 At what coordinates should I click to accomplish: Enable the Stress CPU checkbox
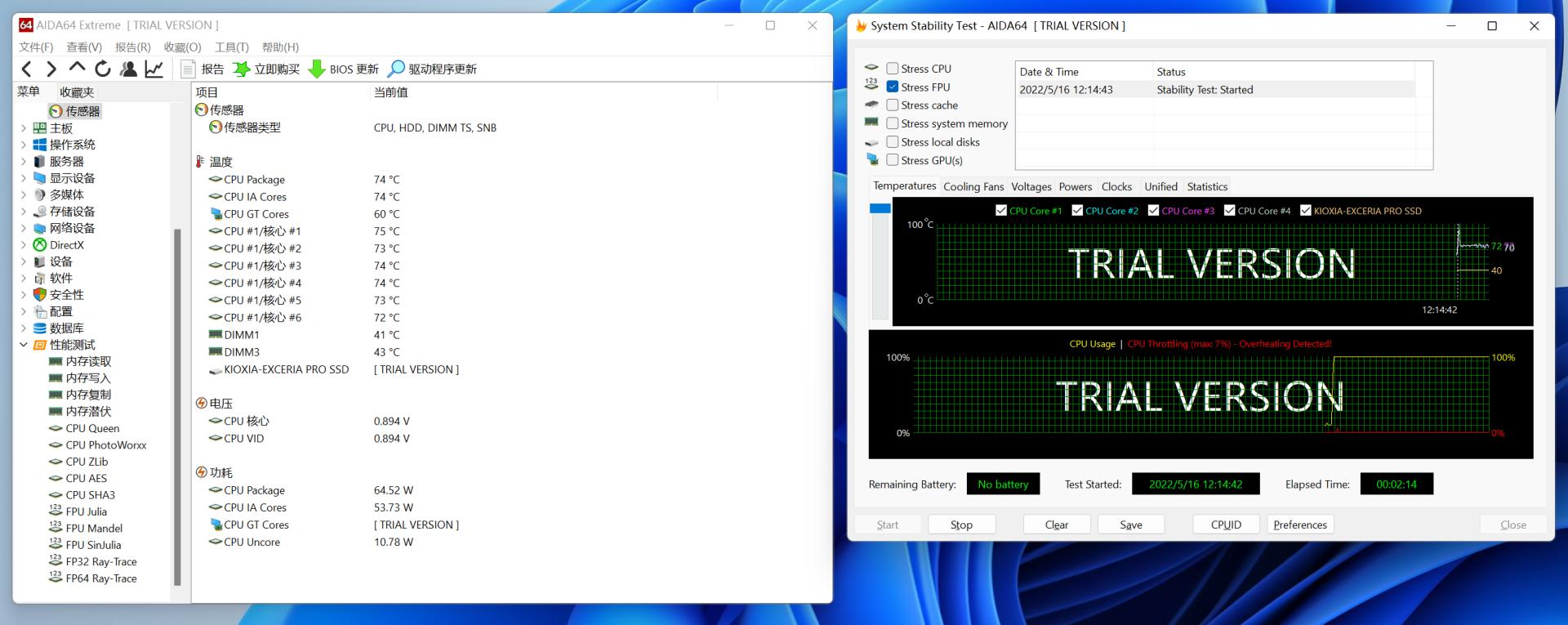(893, 69)
